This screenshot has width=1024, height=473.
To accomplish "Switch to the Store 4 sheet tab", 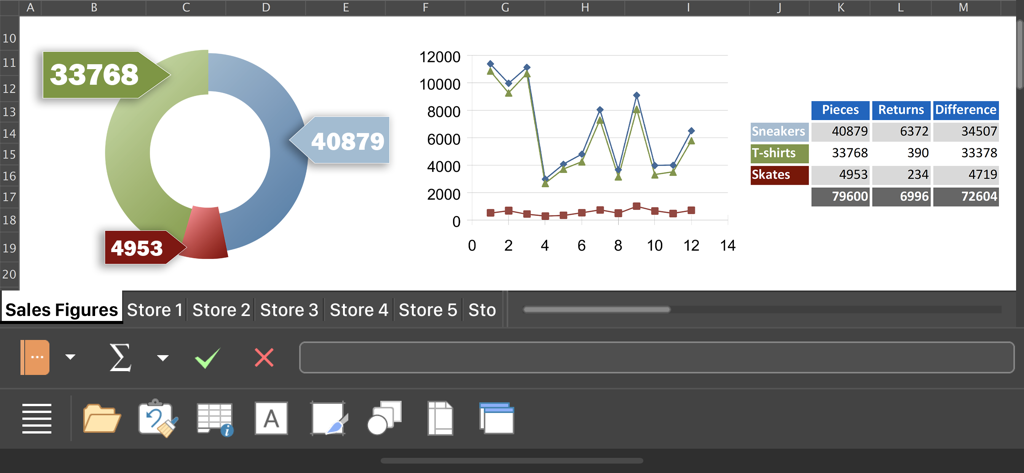I will (x=359, y=310).
